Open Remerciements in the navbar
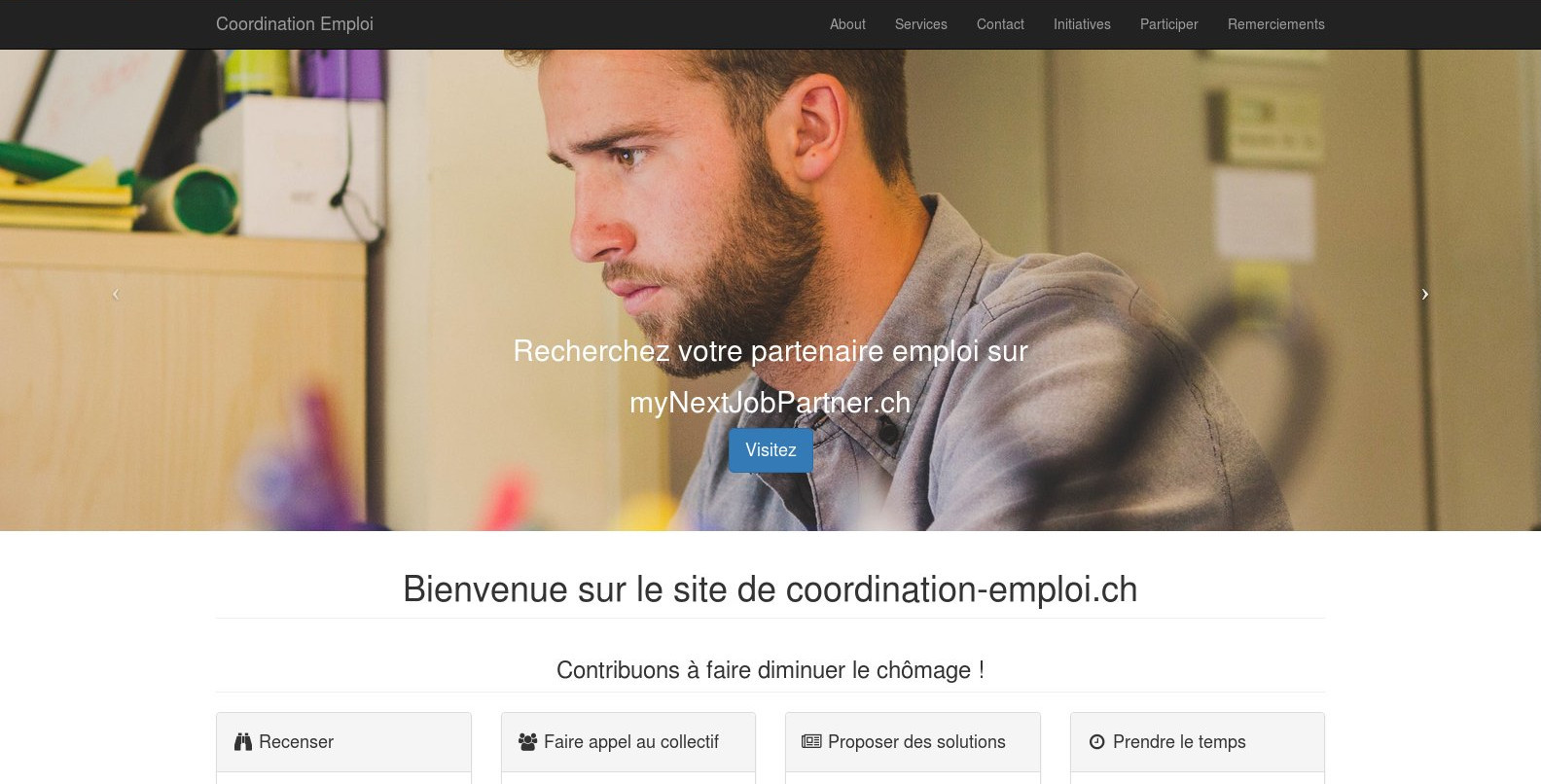The height and width of the screenshot is (784, 1541). [x=1276, y=24]
